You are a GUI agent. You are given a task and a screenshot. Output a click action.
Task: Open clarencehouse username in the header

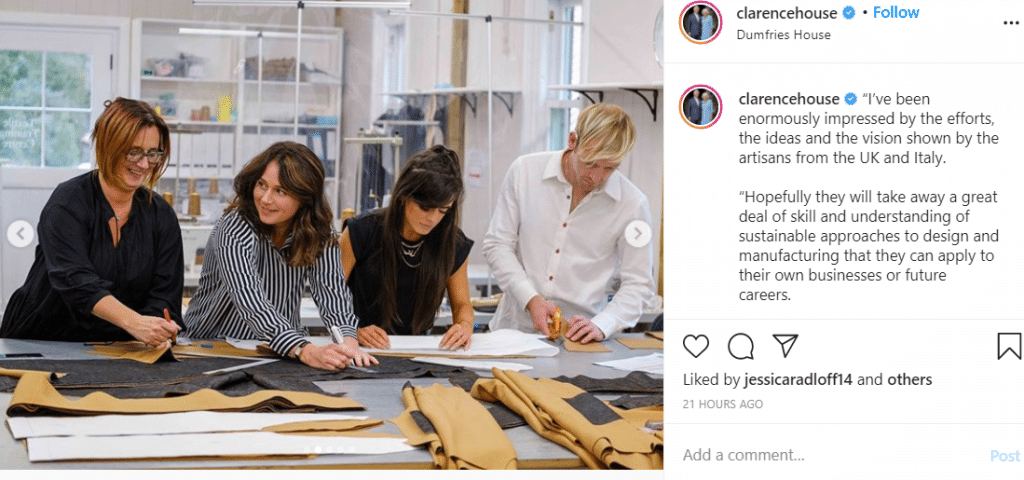(x=786, y=13)
